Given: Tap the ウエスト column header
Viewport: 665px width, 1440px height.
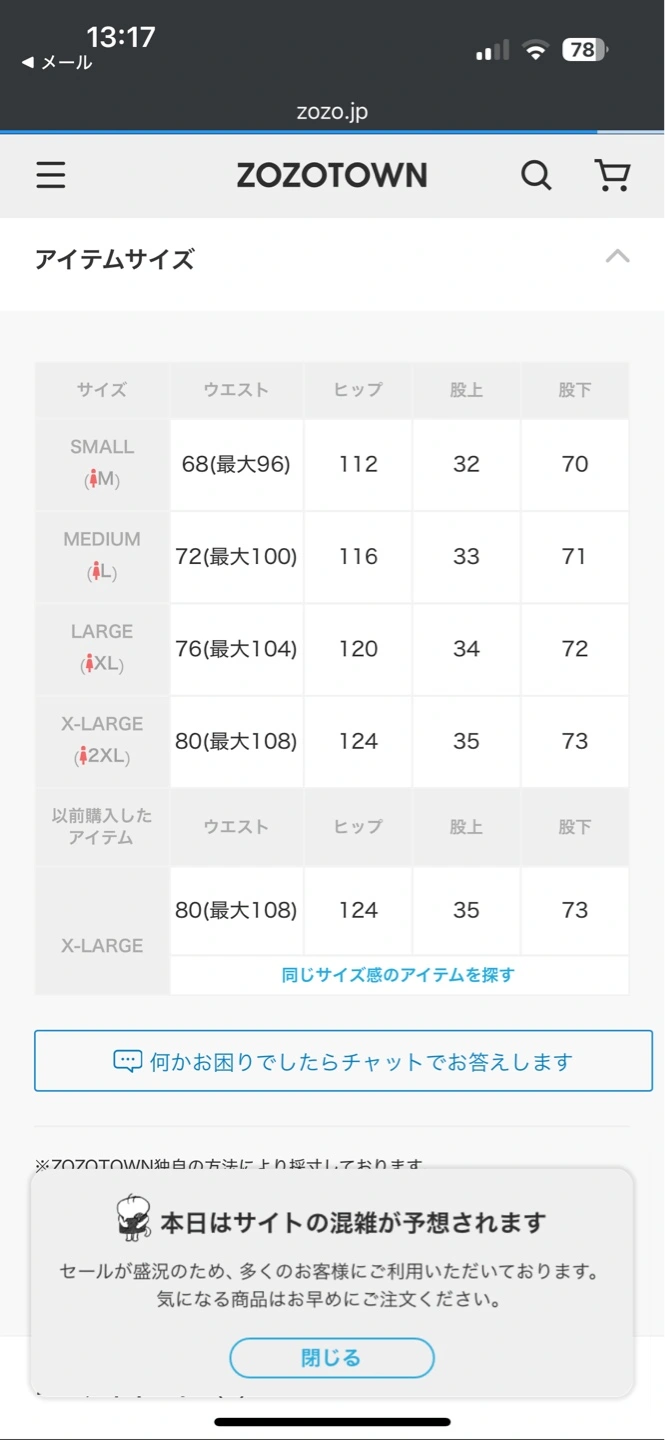Looking at the screenshot, I should click(236, 390).
